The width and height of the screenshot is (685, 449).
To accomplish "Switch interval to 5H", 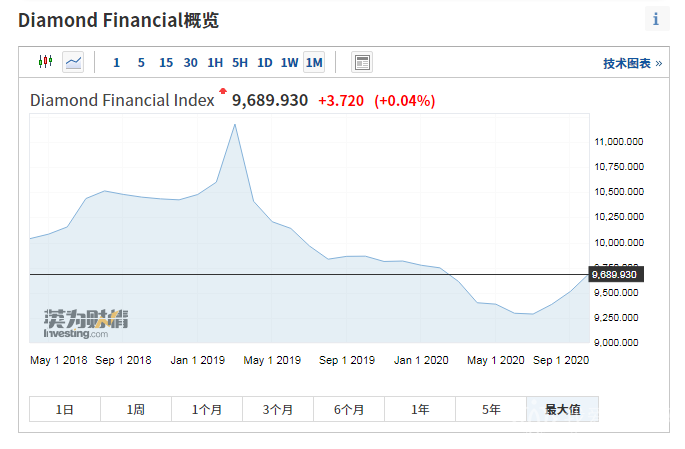I will coord(240,63).
